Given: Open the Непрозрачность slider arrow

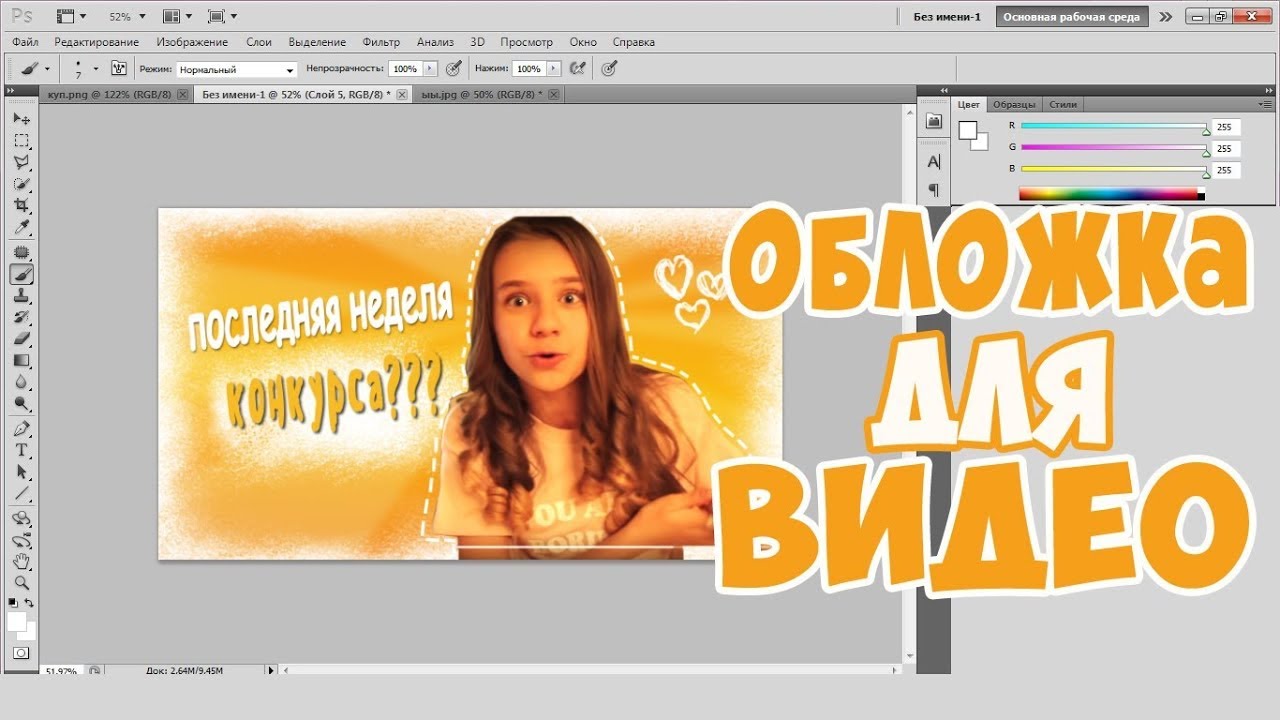Looking at the screenshot, I should coord(430,69).
